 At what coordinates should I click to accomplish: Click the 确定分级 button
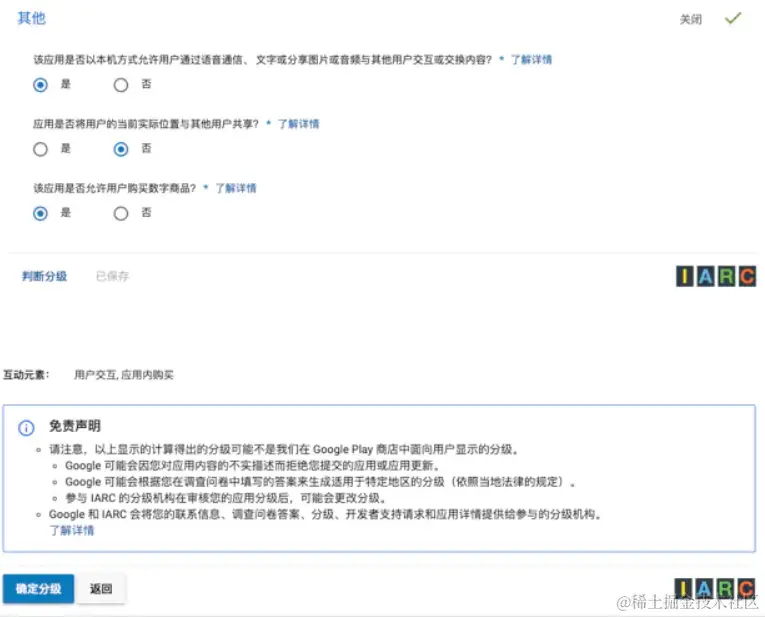pos(39,589)
